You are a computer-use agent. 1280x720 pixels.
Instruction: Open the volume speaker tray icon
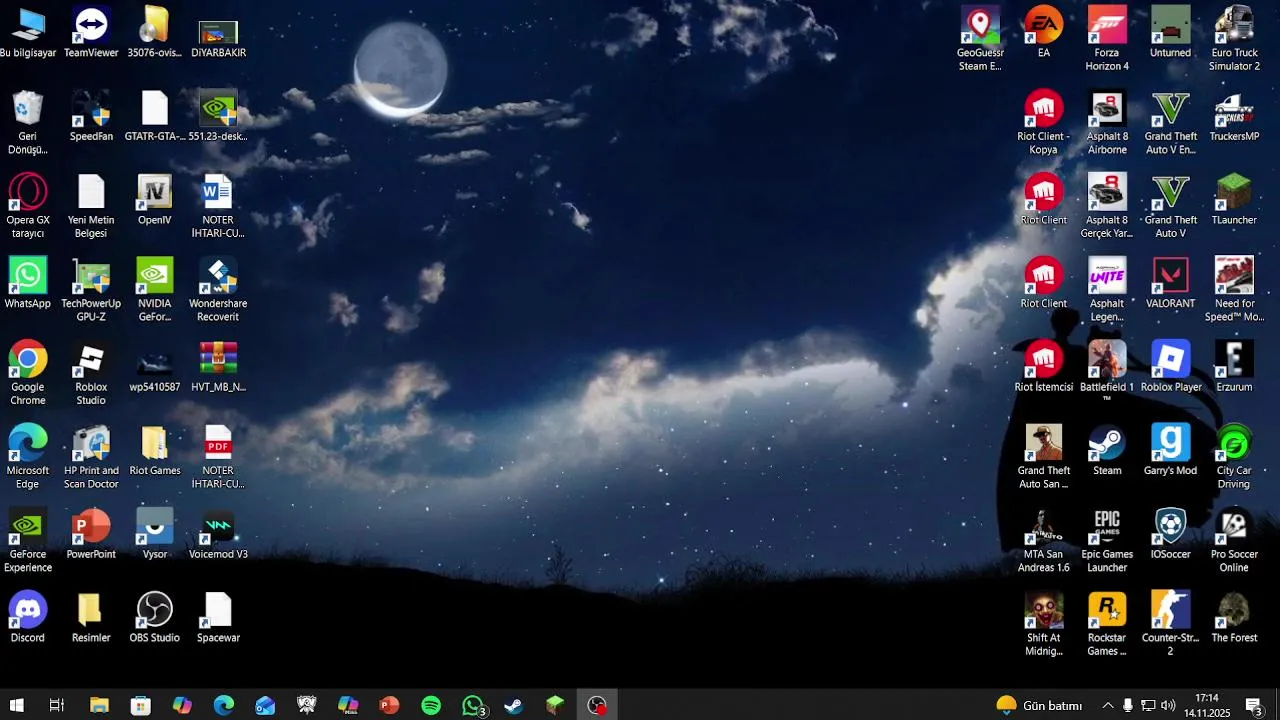coord(1167,706)
